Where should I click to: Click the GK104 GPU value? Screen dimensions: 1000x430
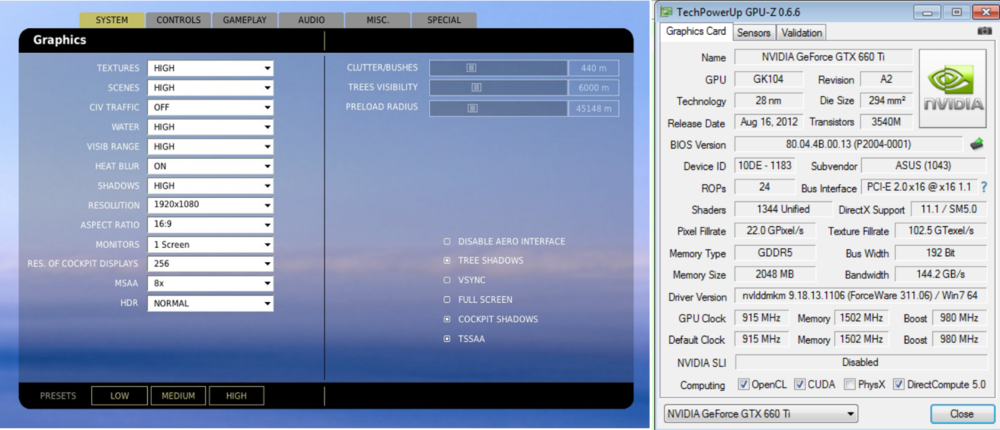(x=770, y=79)
